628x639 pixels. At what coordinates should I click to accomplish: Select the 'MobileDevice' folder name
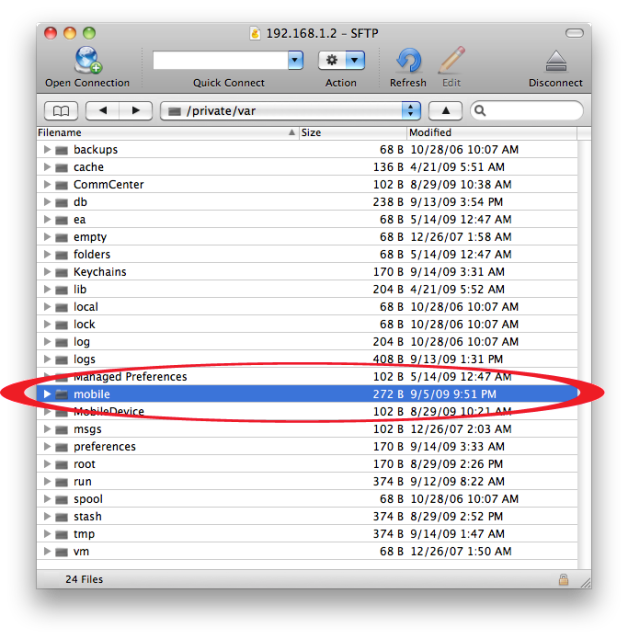(x=109, y=412)
